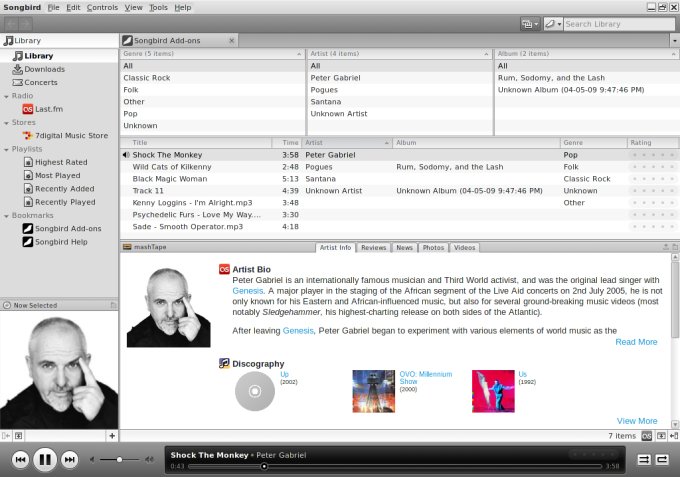Skip to the next track

click(69, 460)
